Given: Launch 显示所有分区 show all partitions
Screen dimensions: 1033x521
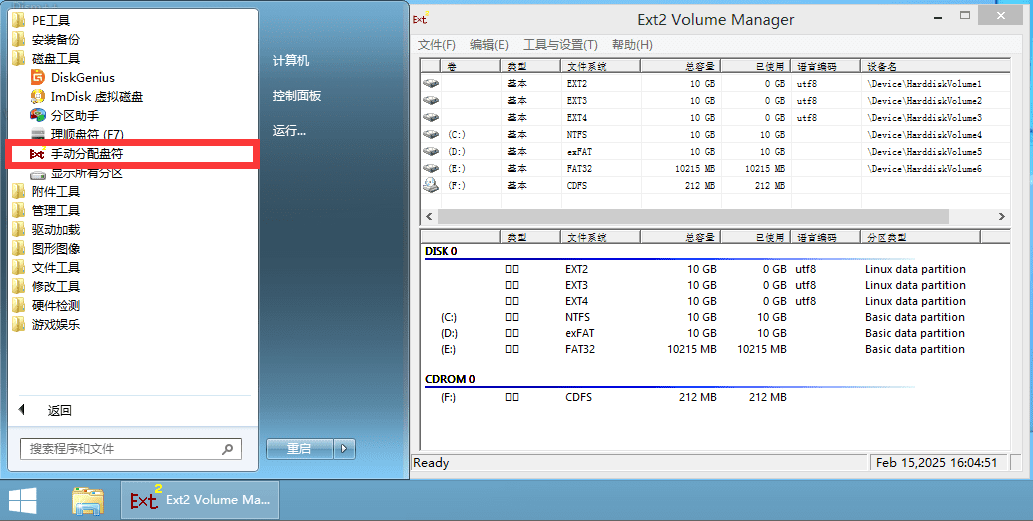Looking at the screenshot, I should (x=76, y=173).
